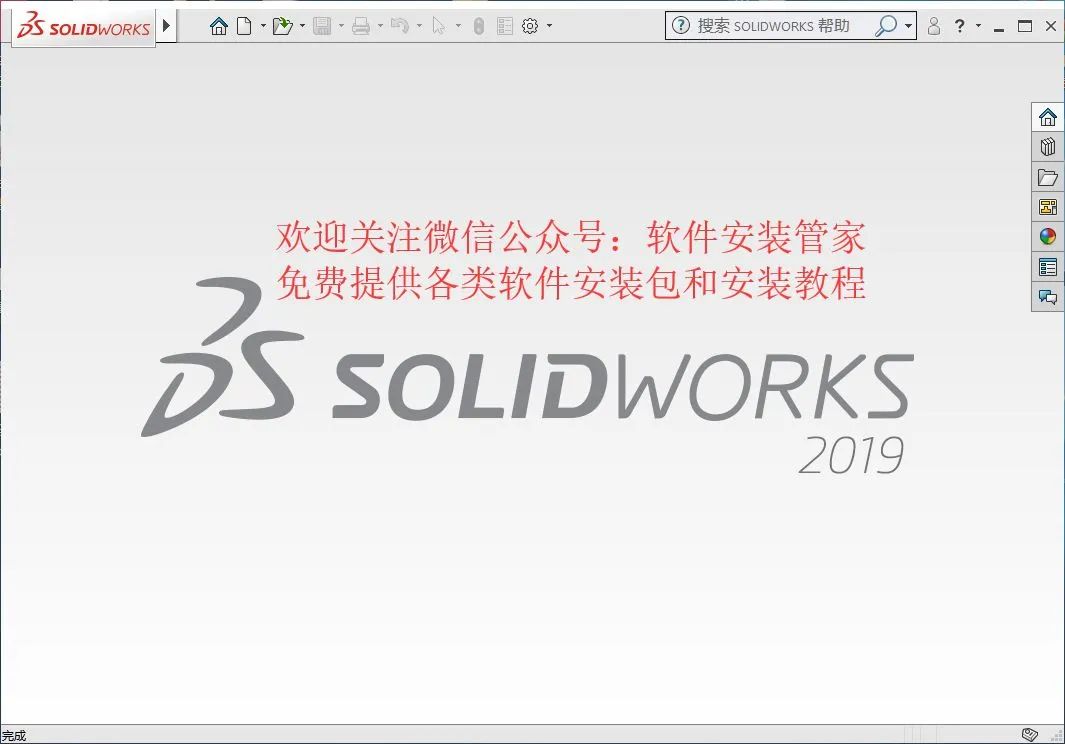Create a new document
Viewport: 1065px width, 744px height.
click(244, 26)
